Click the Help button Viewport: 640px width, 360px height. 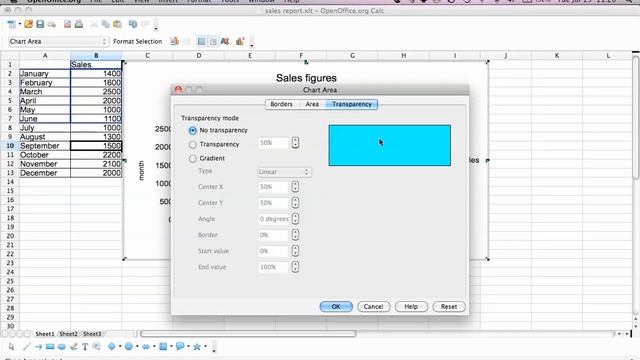(x=411, y=307)
